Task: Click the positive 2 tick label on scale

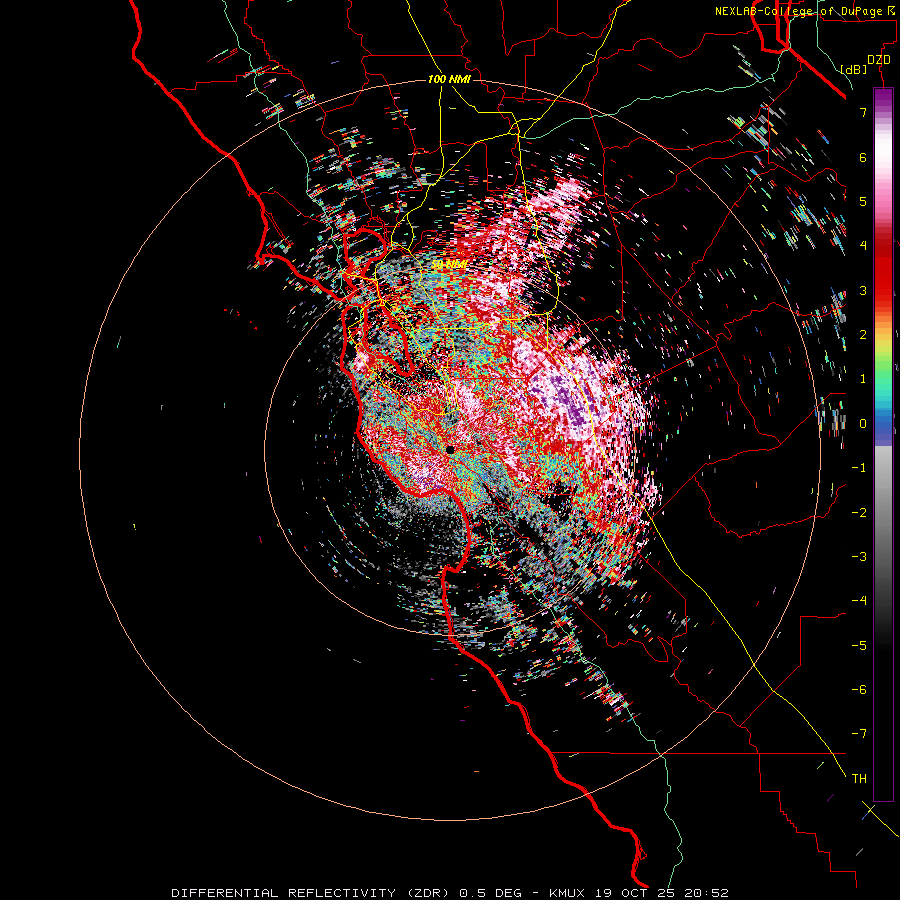Action: (863, 335)
